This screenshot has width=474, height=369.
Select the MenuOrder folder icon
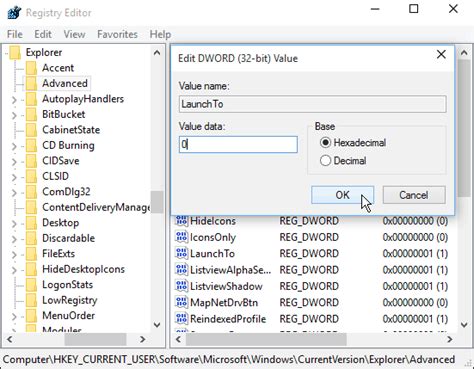31,316
